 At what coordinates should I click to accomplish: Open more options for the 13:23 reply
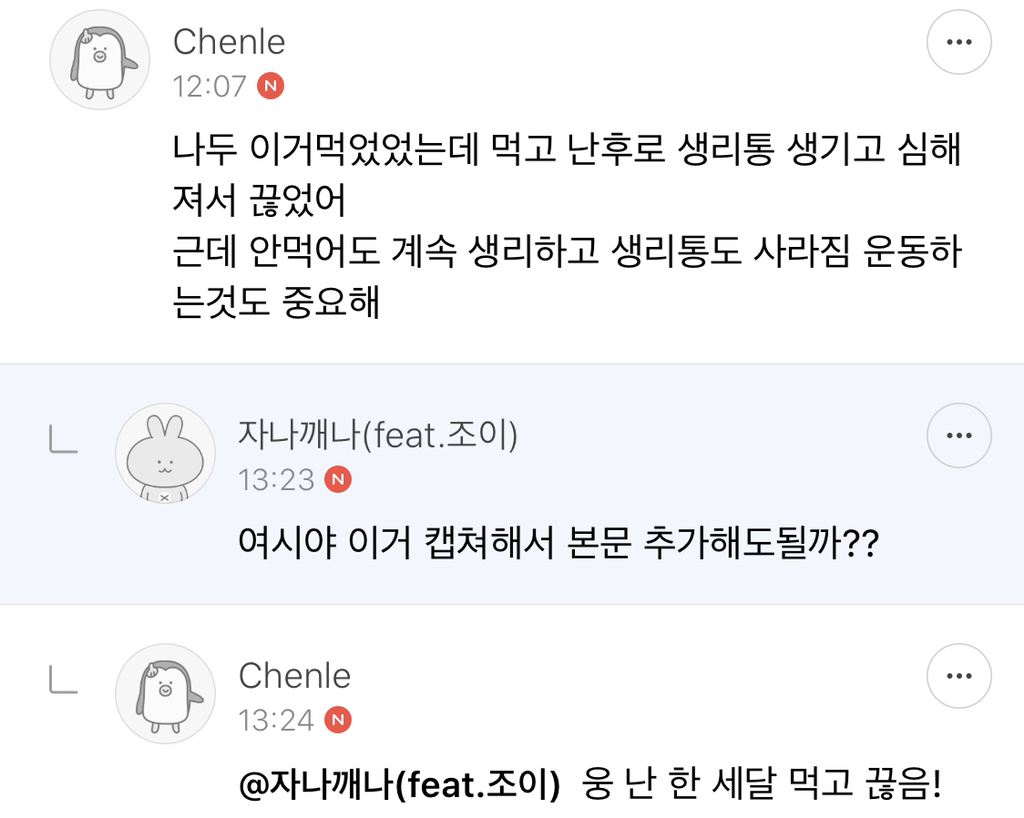pos(959,435)
